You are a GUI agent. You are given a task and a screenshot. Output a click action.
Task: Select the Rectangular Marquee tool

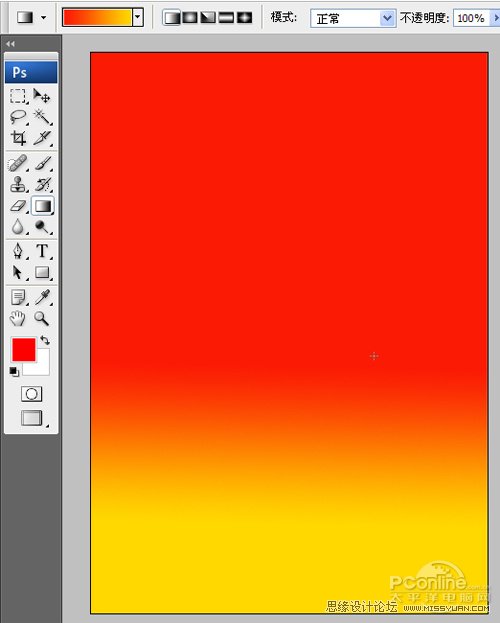[18, 96]
